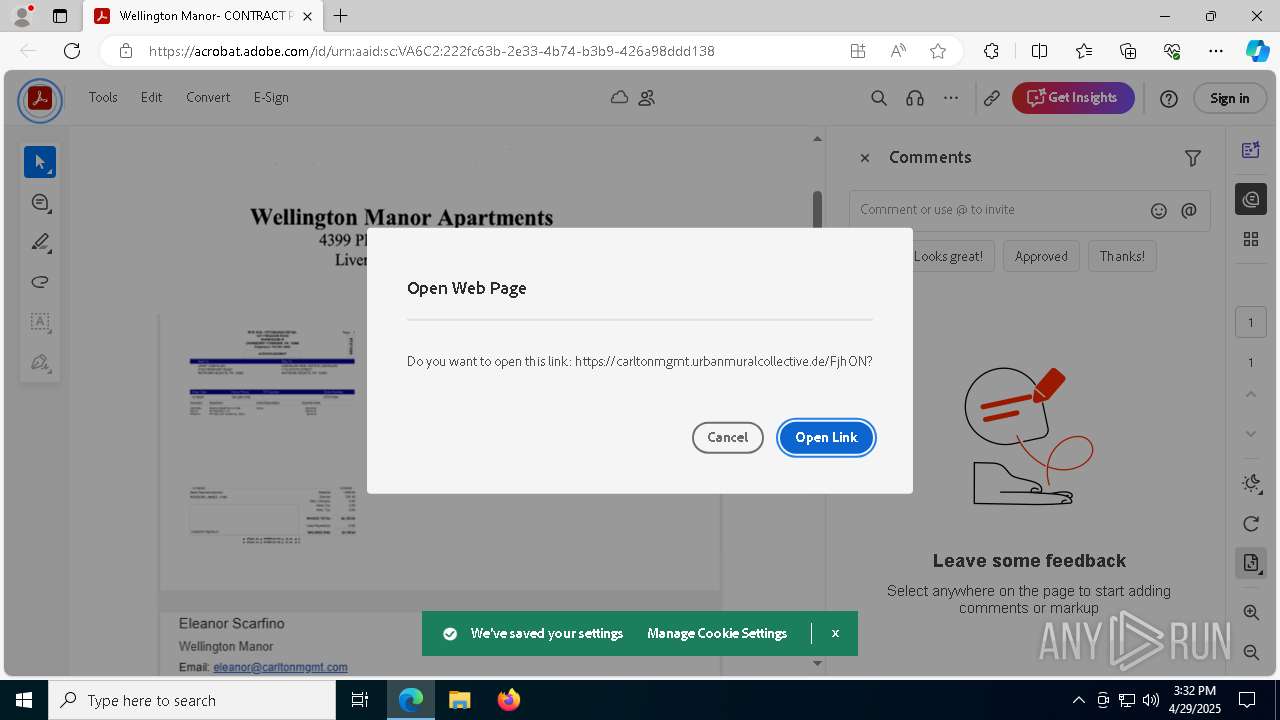Viewport: 1280px width, 720px height.
Task: Click the read aloud headphones icon
Action: point(914,98)
